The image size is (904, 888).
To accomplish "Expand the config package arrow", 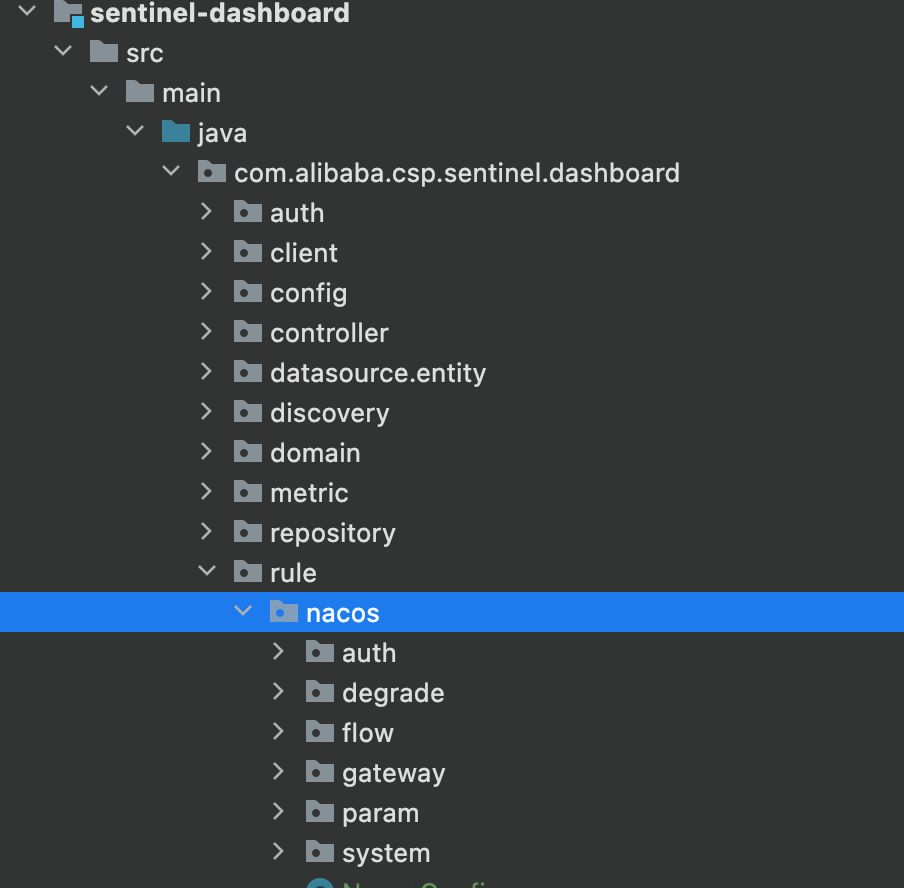I will (206, 292).
